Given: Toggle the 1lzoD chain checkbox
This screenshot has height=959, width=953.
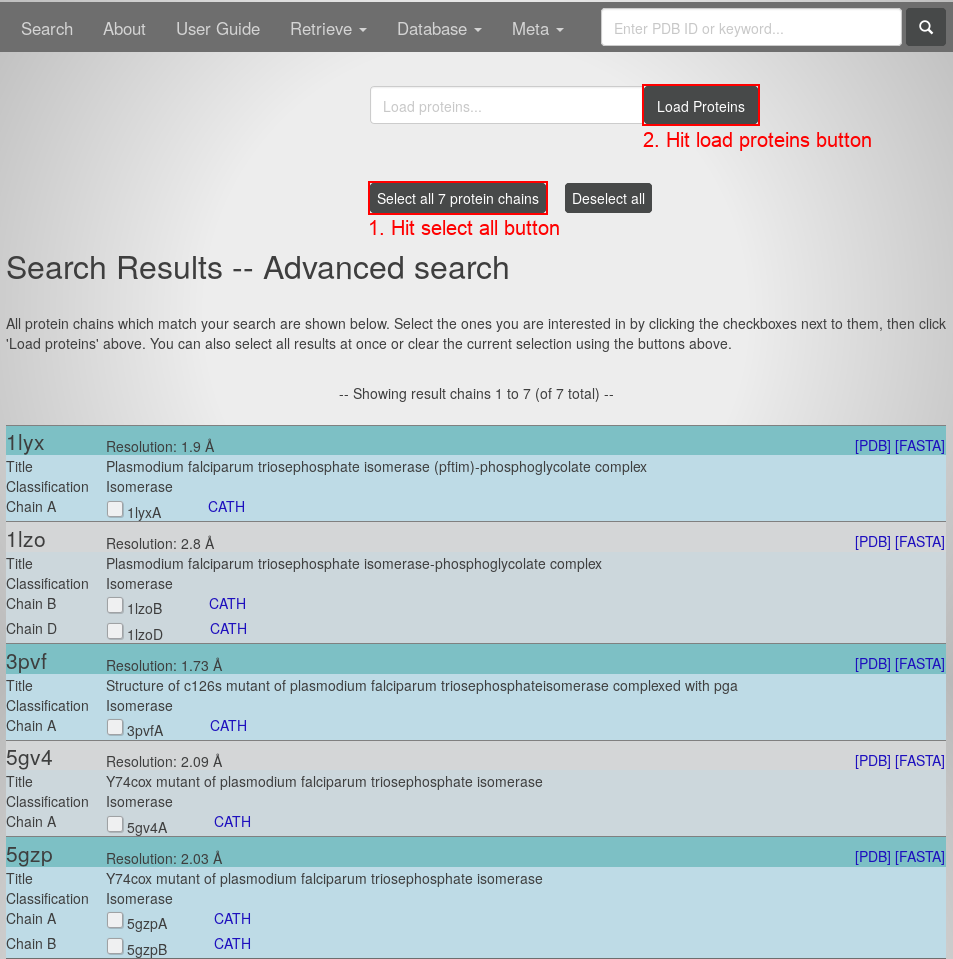Looking at the screenshot, I should point(115,631).
